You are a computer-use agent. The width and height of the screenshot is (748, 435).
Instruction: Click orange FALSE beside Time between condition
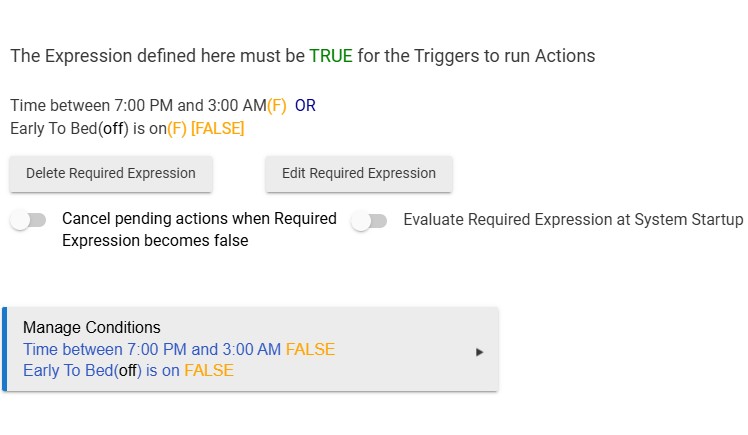311,350
